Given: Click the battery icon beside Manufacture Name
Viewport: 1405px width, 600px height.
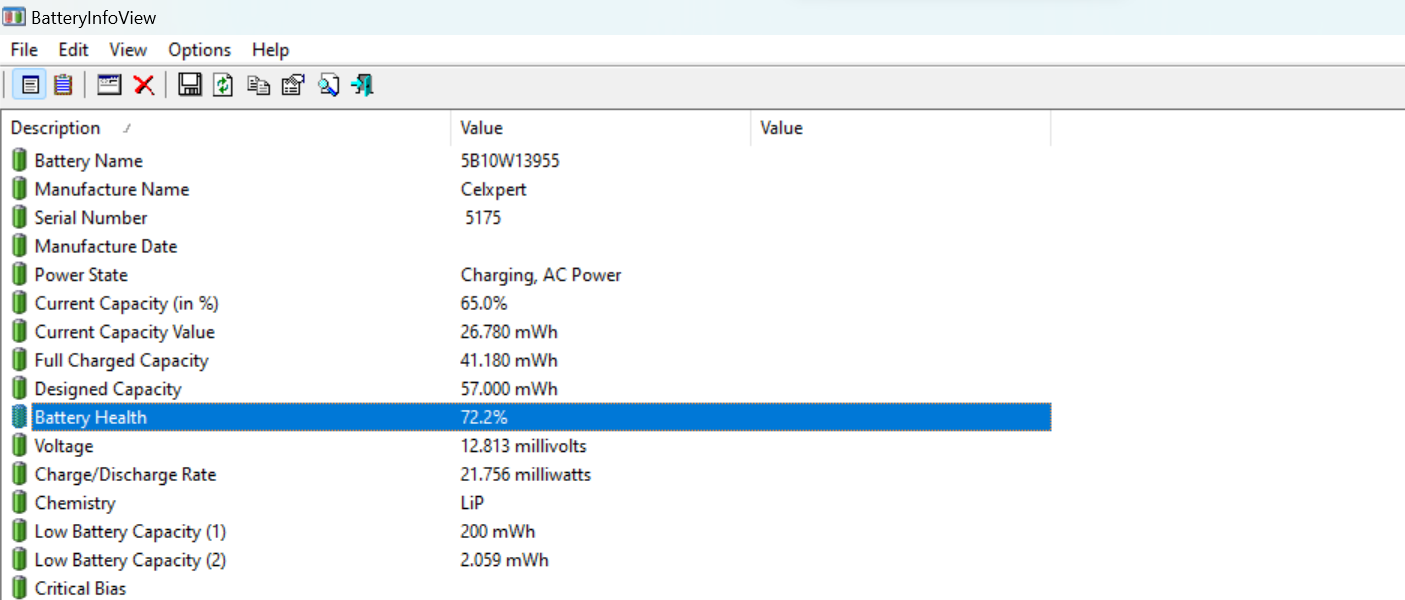Looking at the screenshot, I should [x=19, y=189].
